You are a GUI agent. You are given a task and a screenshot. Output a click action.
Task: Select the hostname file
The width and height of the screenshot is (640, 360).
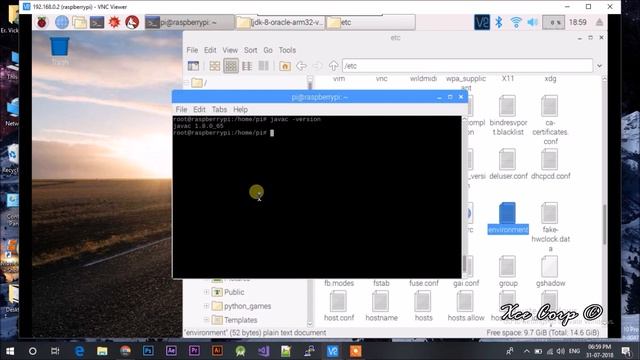(381, 306)
